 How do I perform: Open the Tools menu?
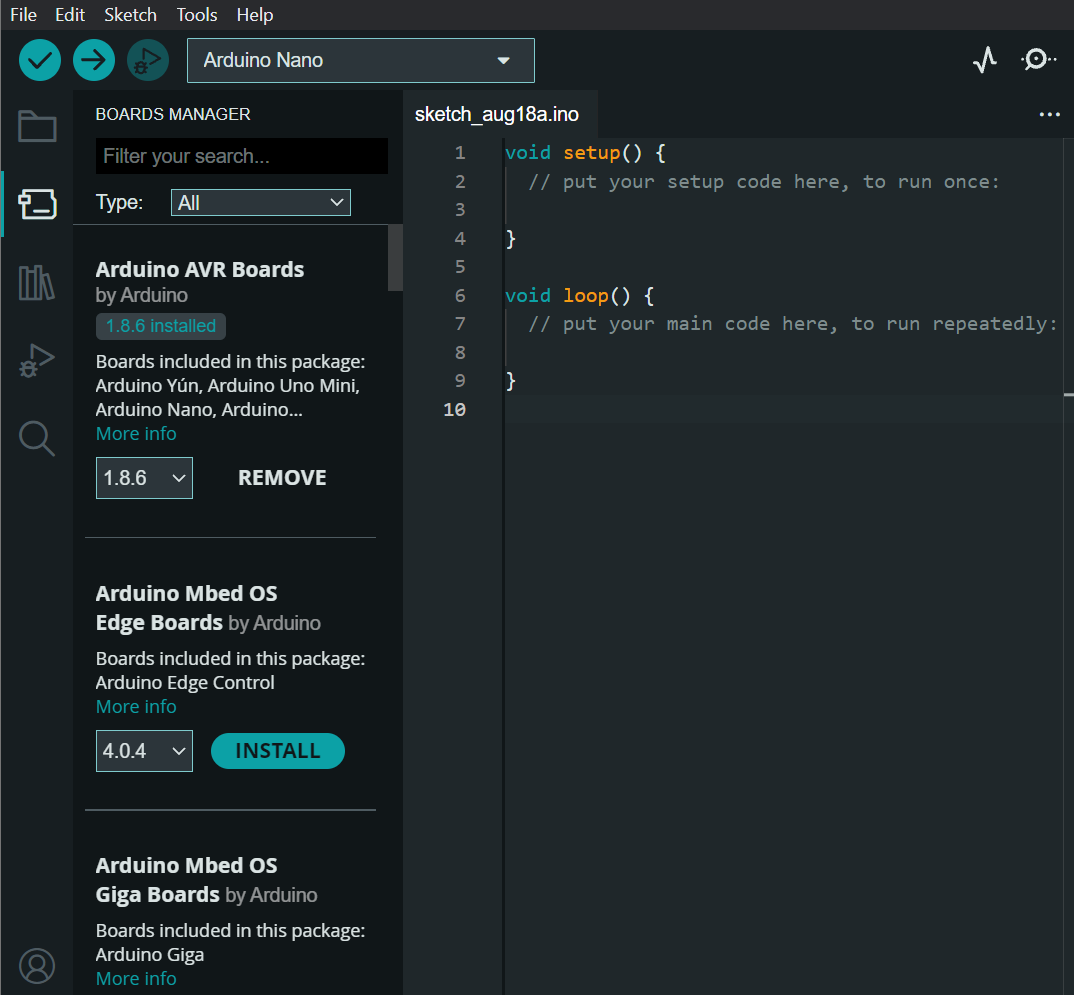(197, 15)
